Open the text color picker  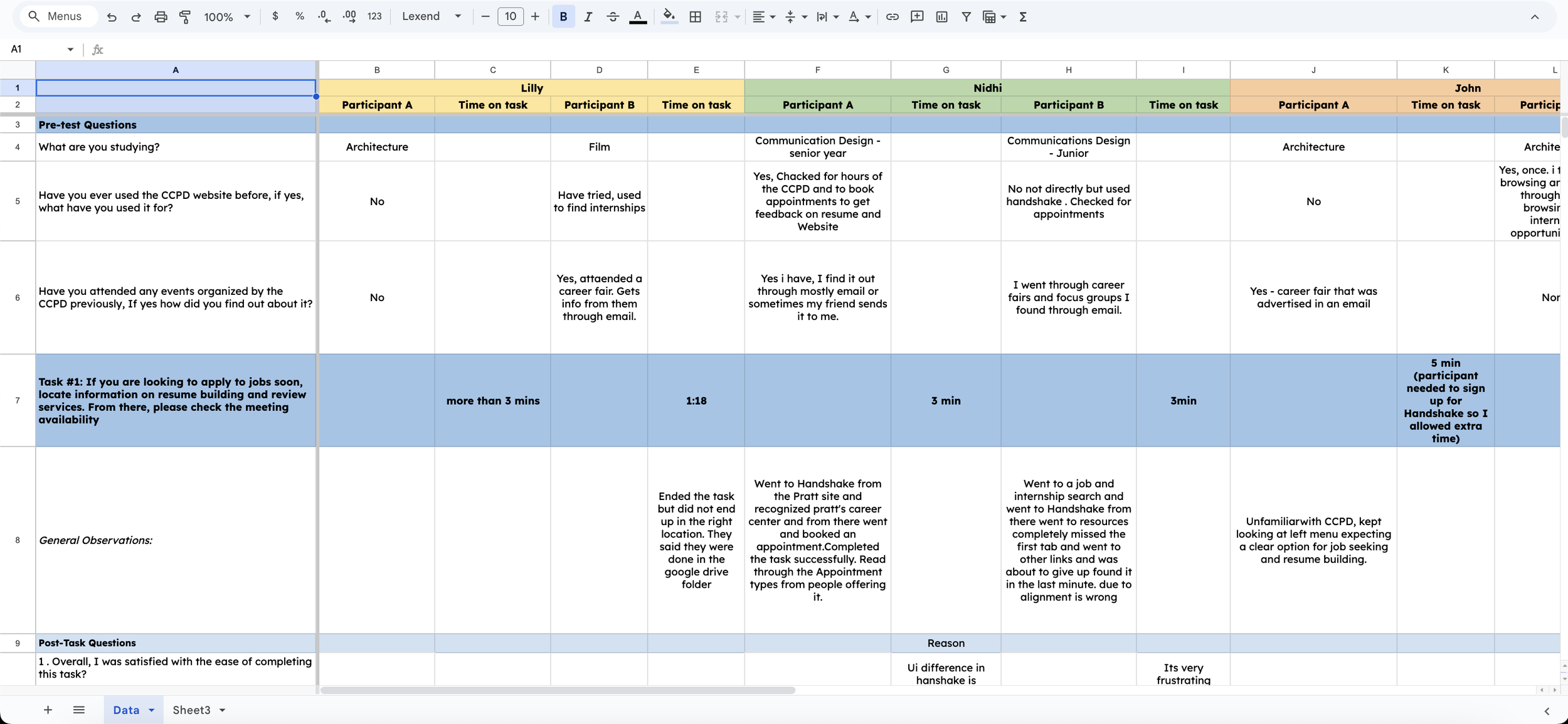pyautogui.click(x=636, y=16)
